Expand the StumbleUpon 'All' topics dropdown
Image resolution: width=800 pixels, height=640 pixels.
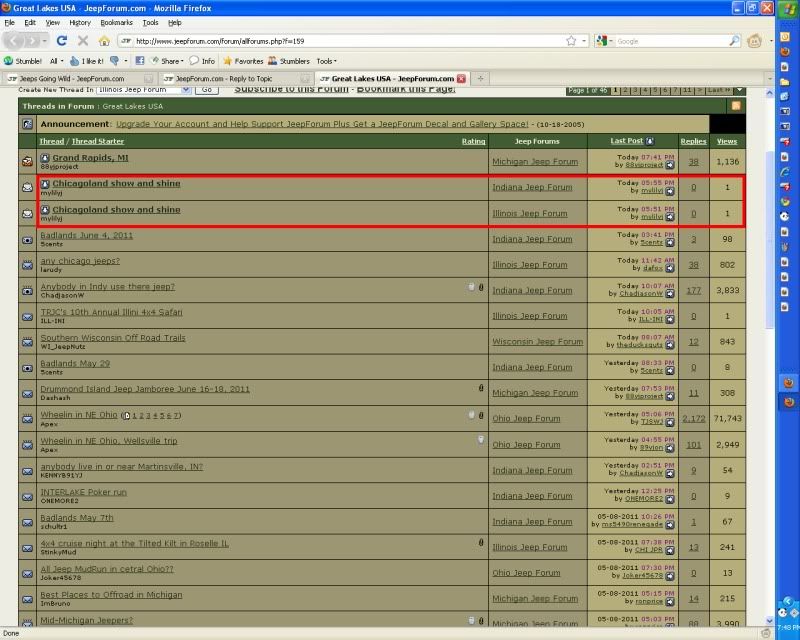56,61
